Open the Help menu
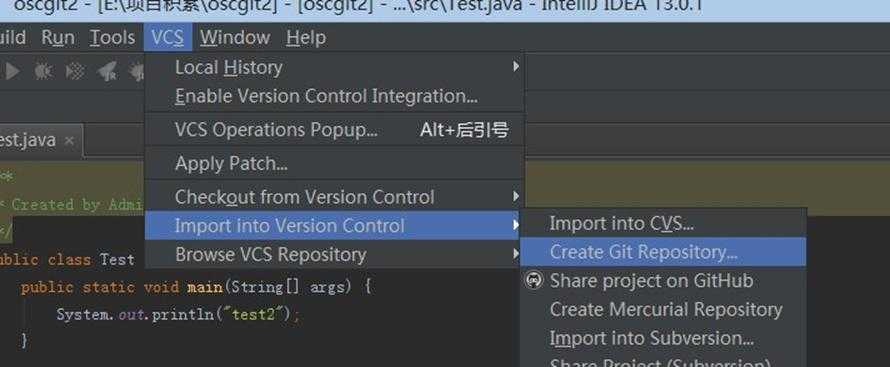 [x=306, y=37]
